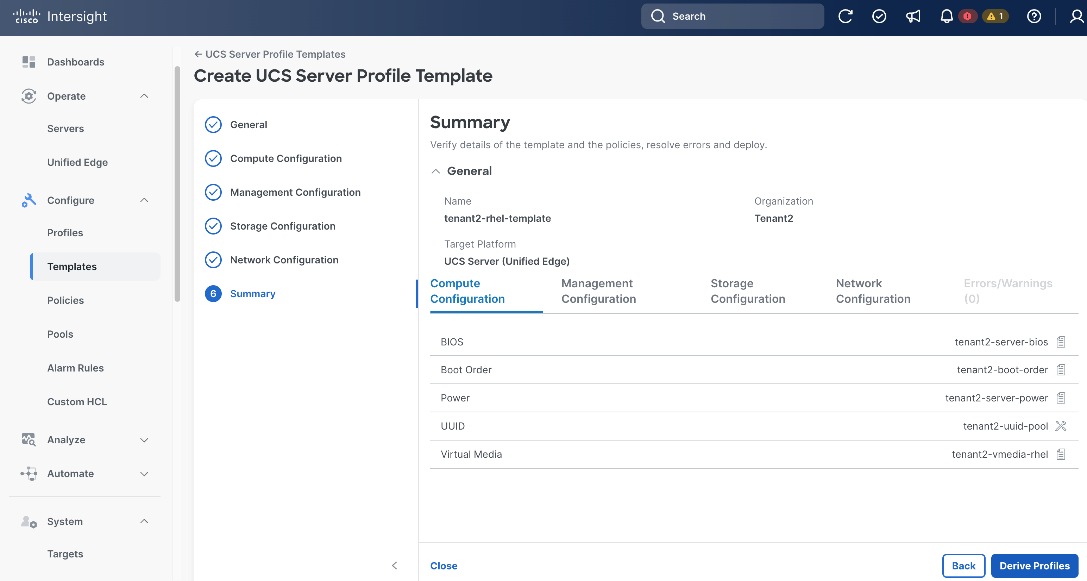The image size is (1087, 581).
Task: Open the announcements megaphone icon
Action: [913, 17]
